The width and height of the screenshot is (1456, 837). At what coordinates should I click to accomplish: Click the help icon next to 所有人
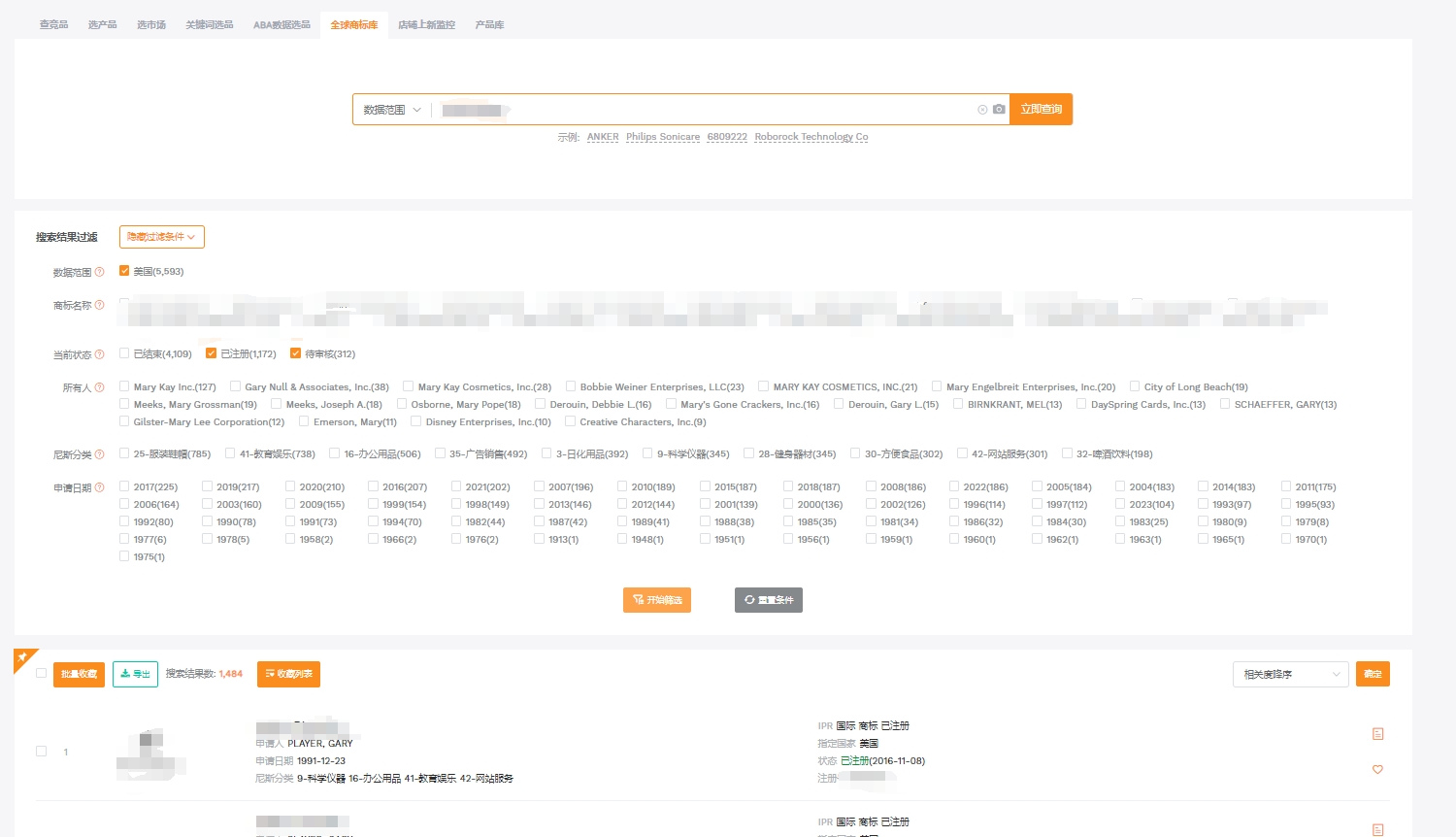coord(99,387)
